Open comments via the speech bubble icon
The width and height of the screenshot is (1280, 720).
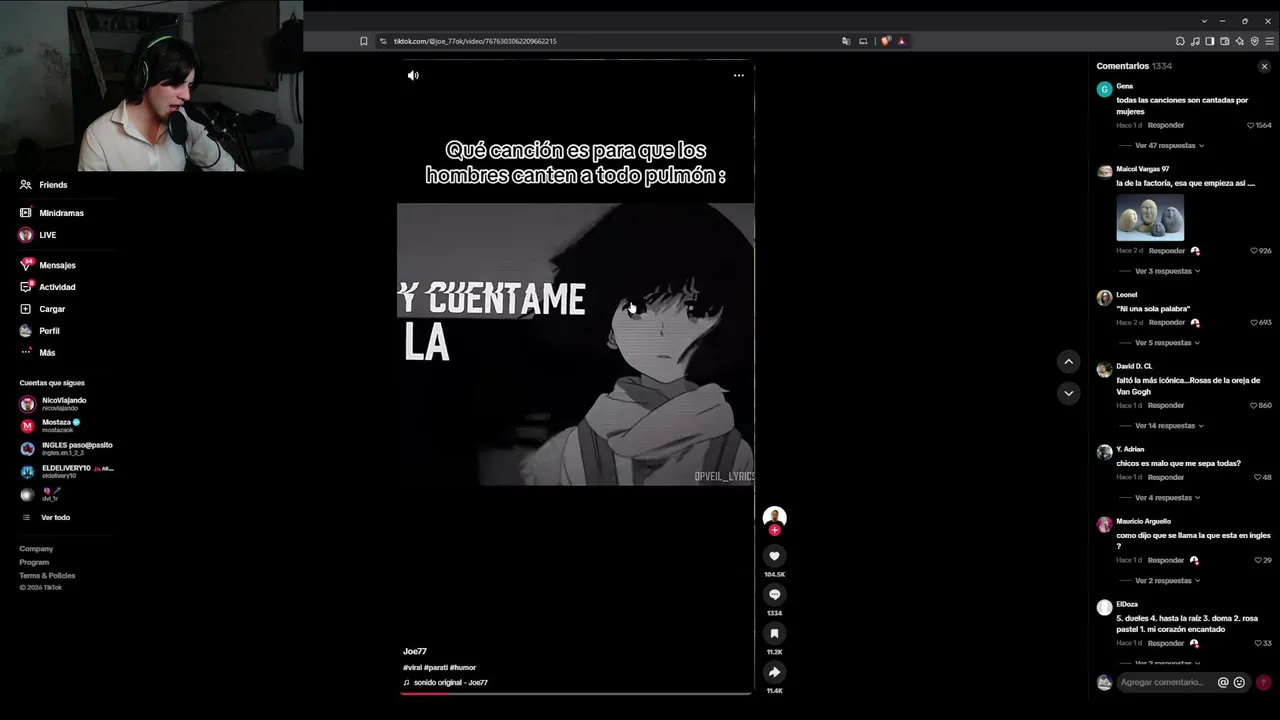(x=774, y=595)
